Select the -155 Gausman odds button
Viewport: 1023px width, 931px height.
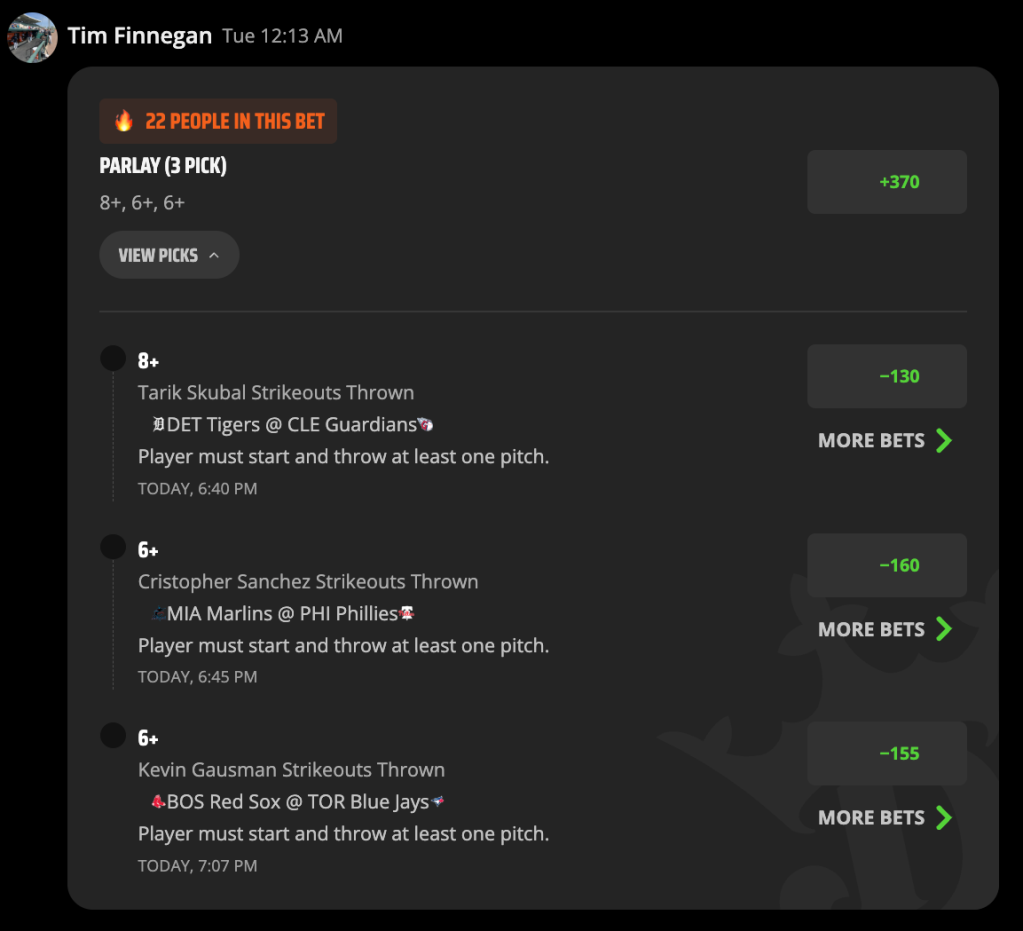pos(887,754)
